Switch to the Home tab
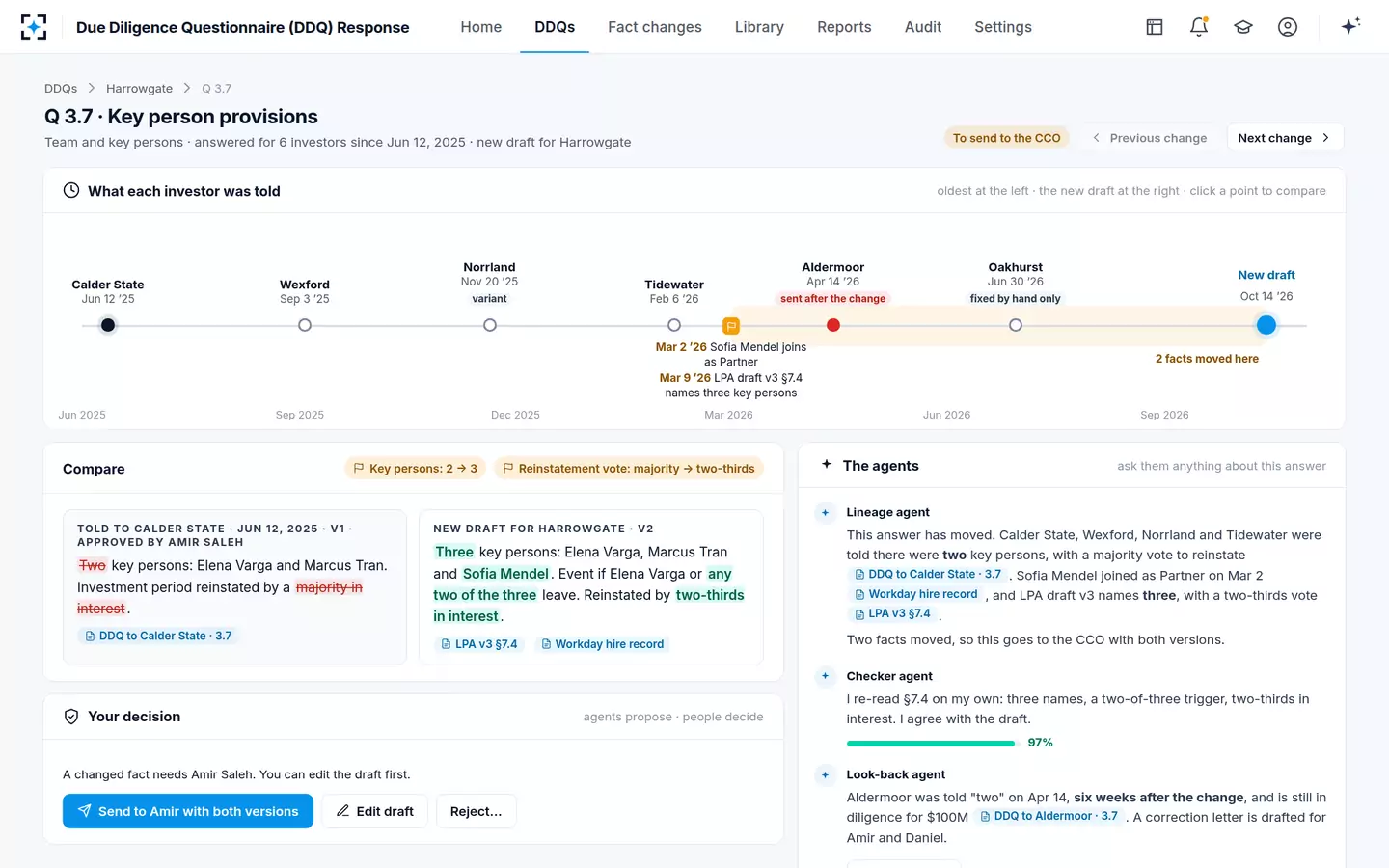This screenshot has width=1389, height=868. point(481,27)
